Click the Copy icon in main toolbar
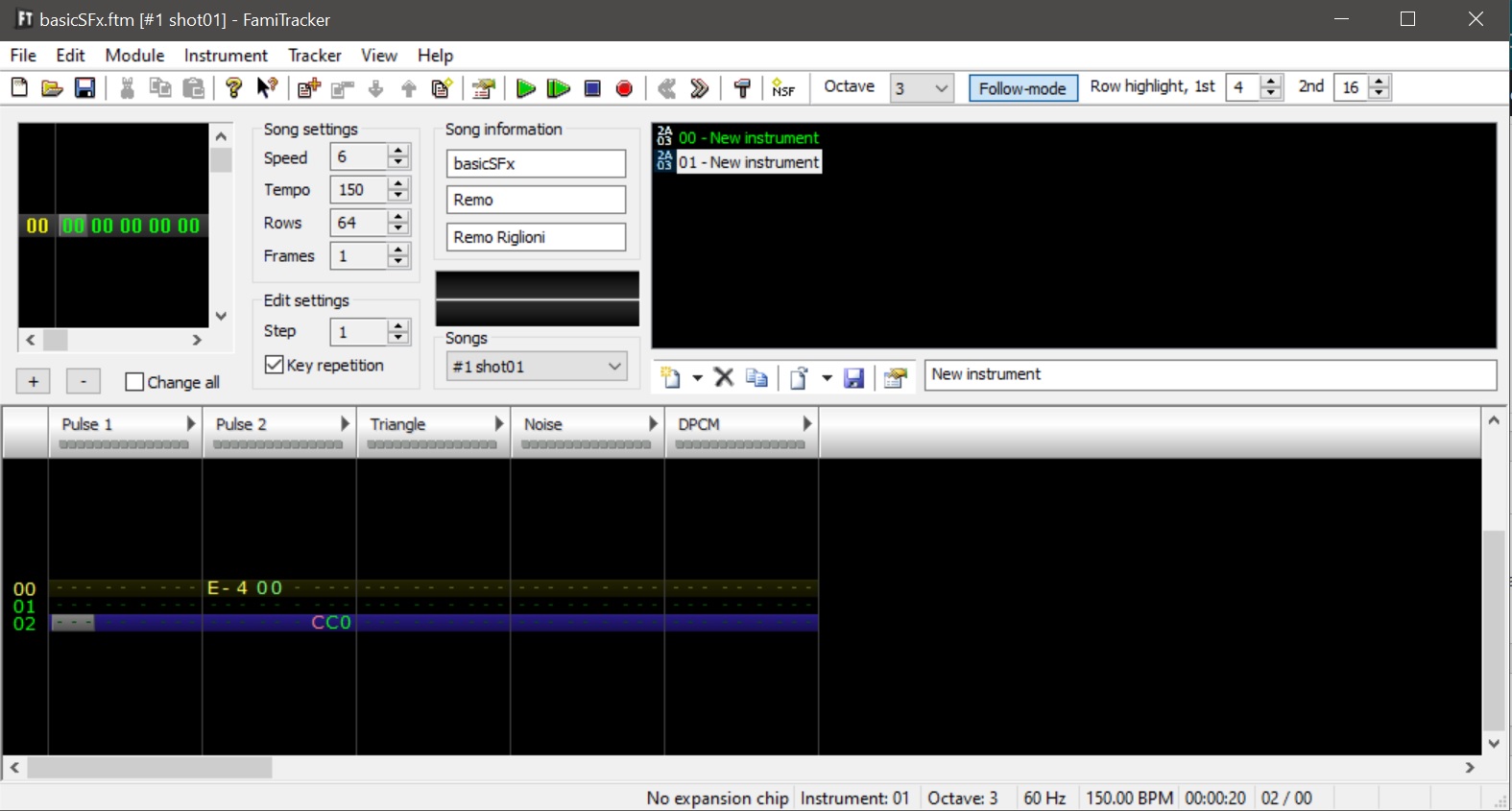The width and height of the screenshot is (1512, 811). 160,88
